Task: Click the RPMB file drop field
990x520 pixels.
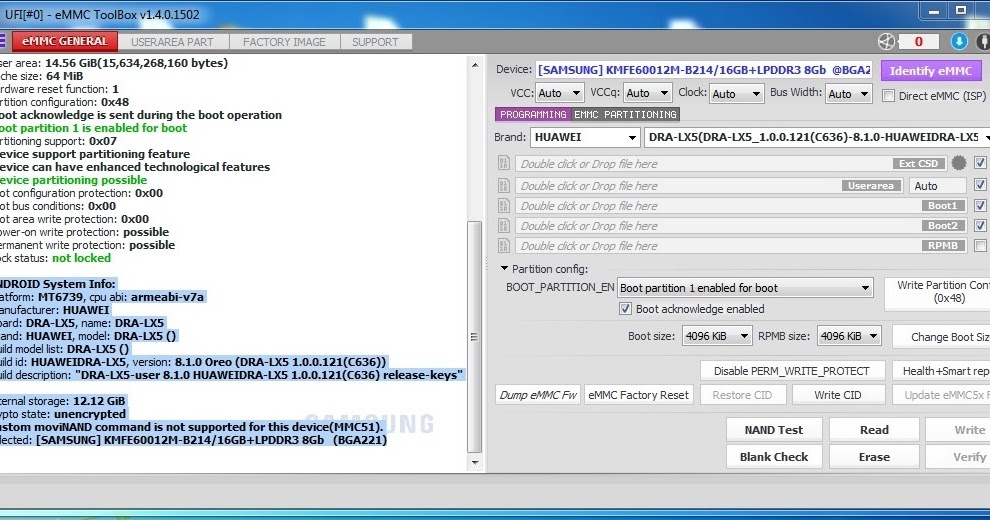Action: point(741,245)
